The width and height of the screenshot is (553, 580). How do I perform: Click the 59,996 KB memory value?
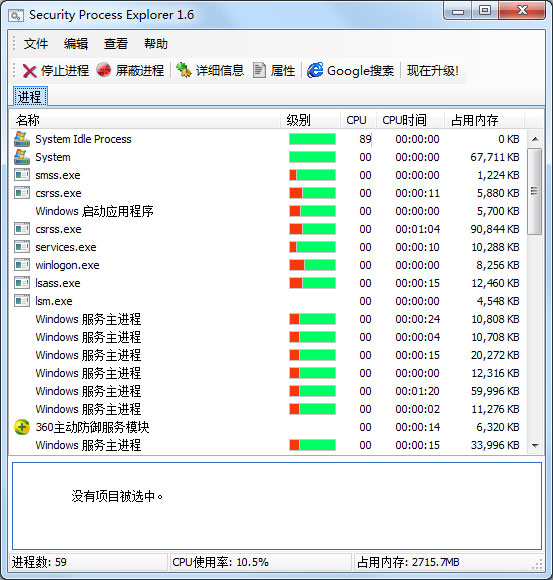495,391
